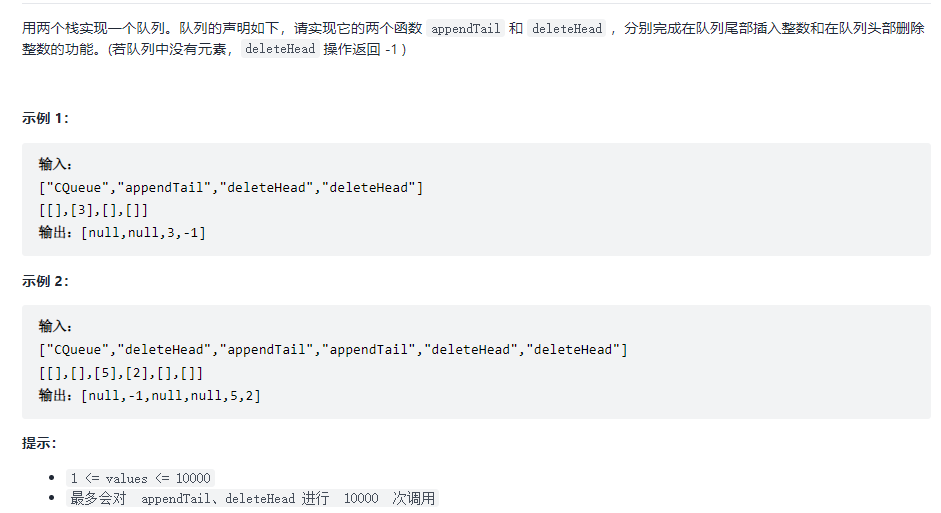Click the 提示 heading
941x513 pixels.
point(40,443)
